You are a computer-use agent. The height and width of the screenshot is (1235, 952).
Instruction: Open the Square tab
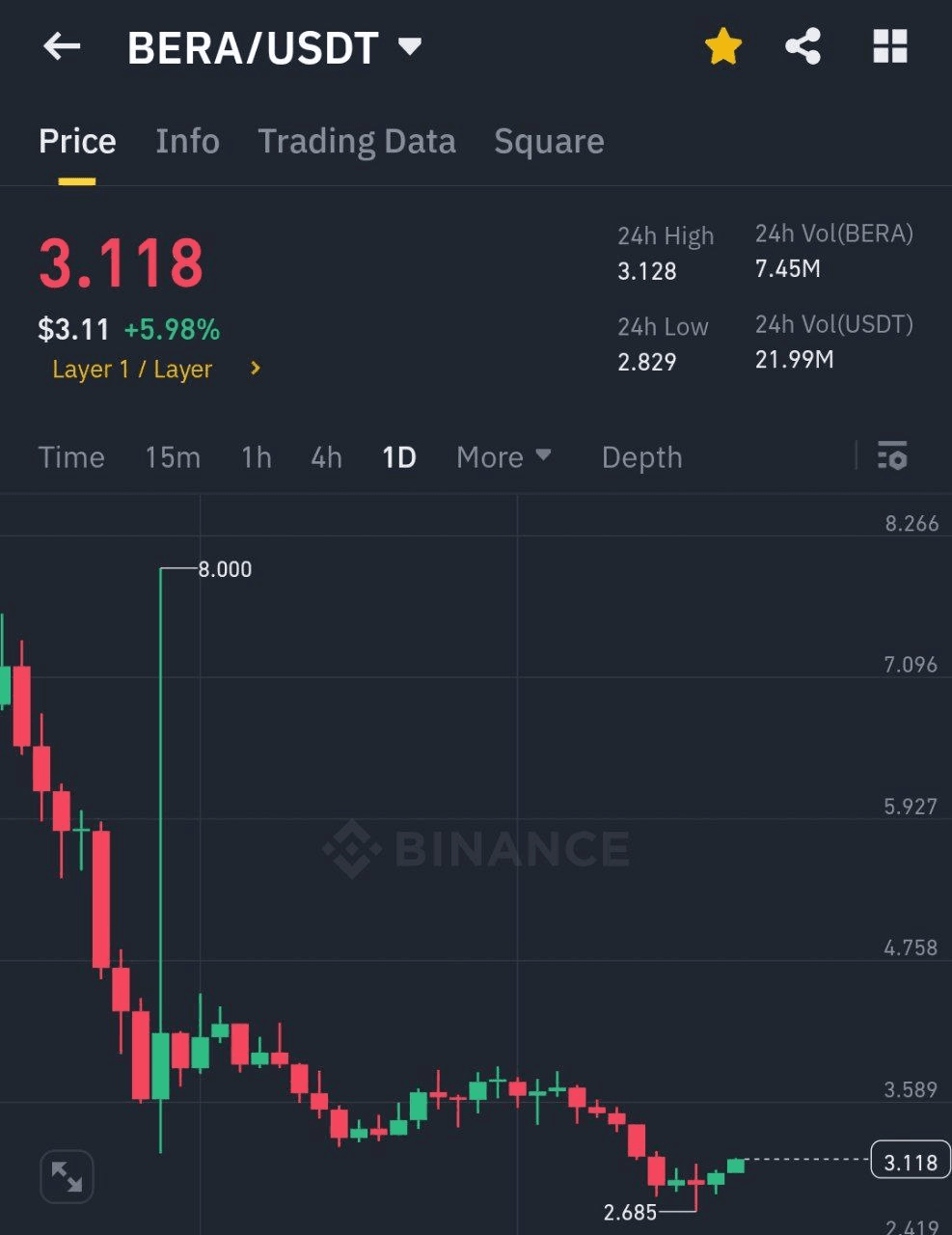pos(549,142)
